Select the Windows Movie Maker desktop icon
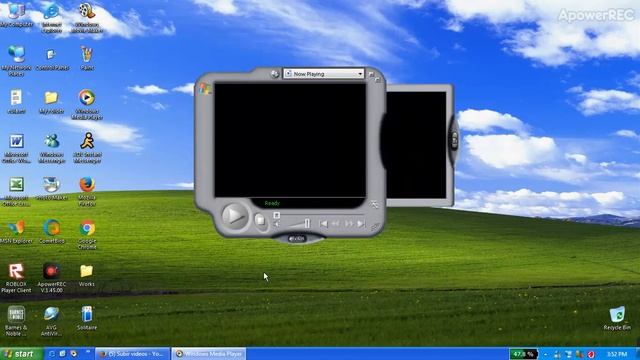The image size is (640, 360). [87, 17]
